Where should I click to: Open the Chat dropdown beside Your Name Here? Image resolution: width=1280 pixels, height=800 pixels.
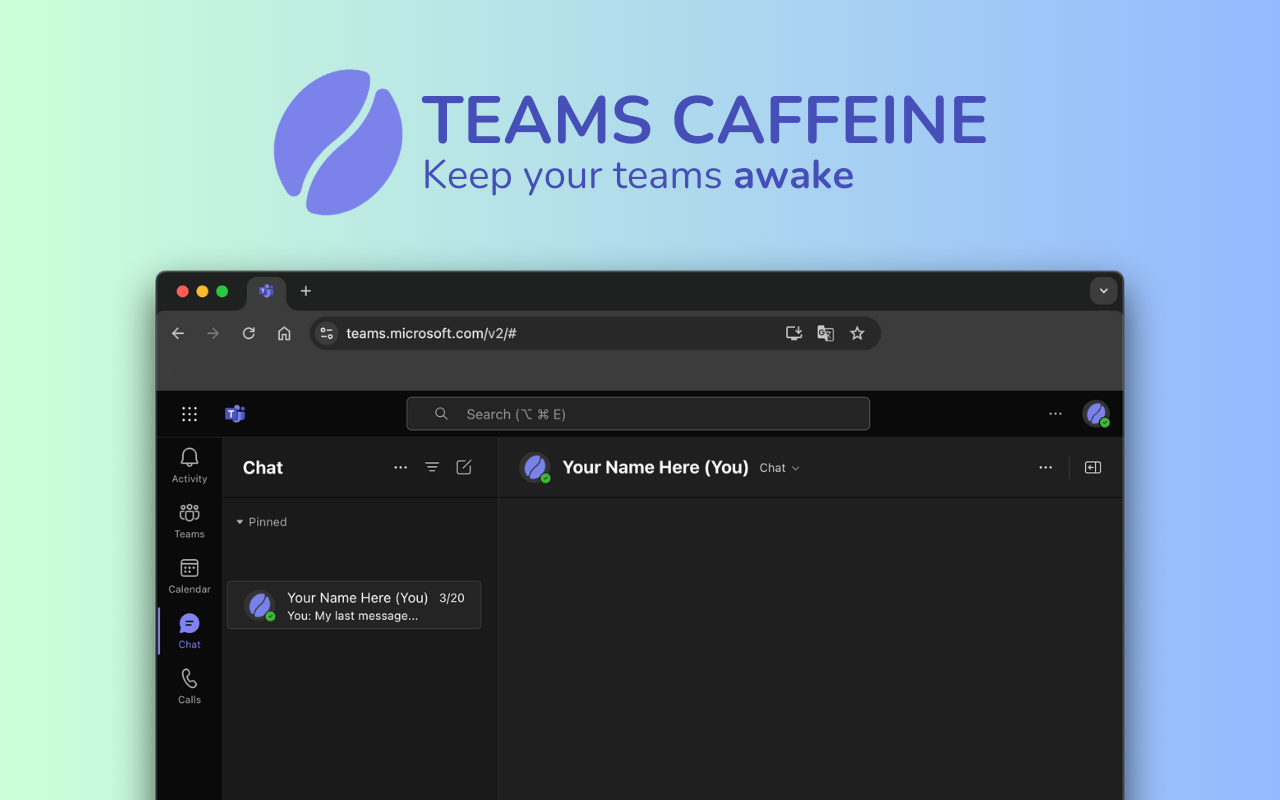point(779,467)
